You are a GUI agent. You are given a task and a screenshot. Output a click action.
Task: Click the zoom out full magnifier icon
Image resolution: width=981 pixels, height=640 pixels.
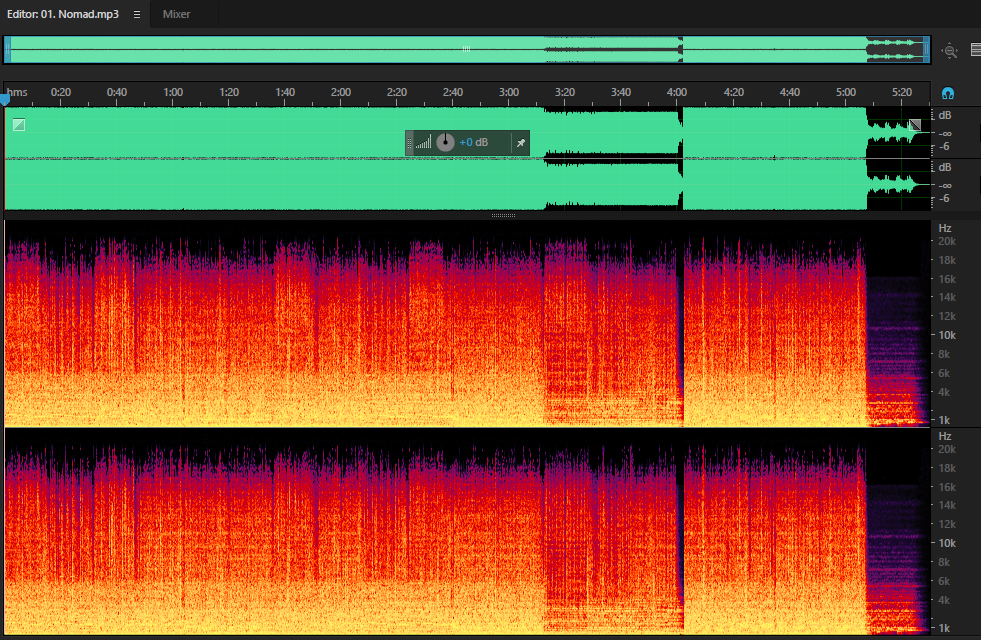(950, 51)
